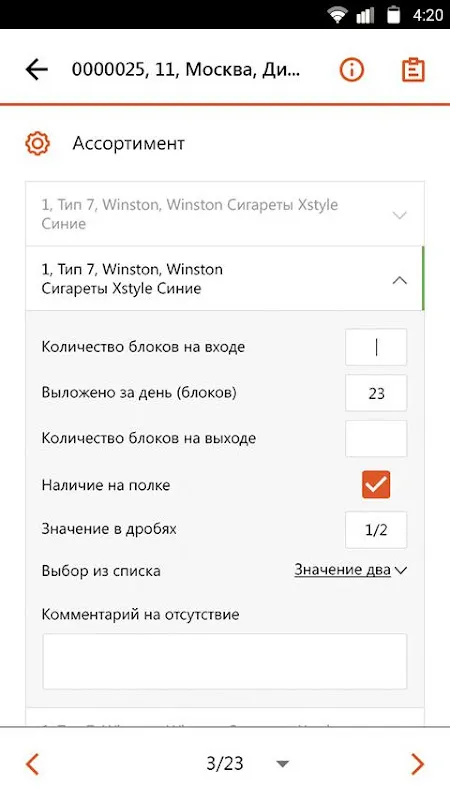Go to previous page with left arrow
The height and width of the screenshot is (800, 450).
click(x=32, y=764)
